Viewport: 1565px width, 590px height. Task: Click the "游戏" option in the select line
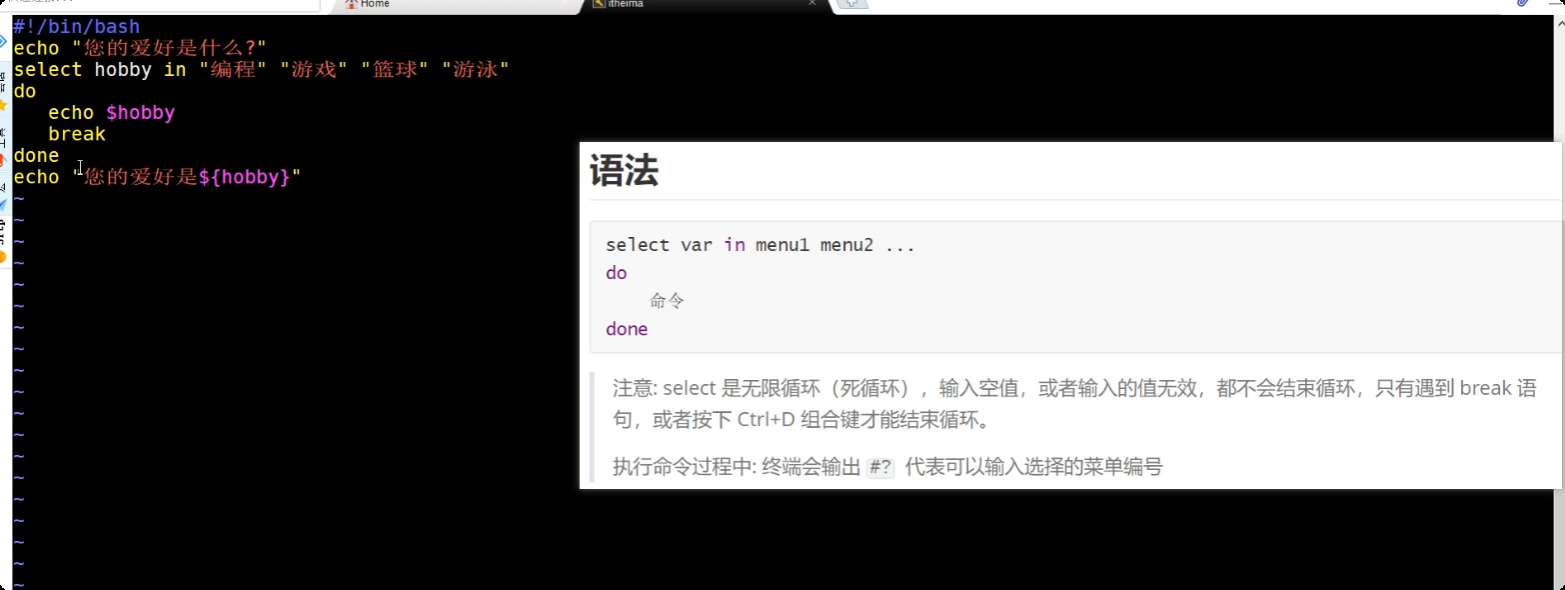[x=314, y=70]
